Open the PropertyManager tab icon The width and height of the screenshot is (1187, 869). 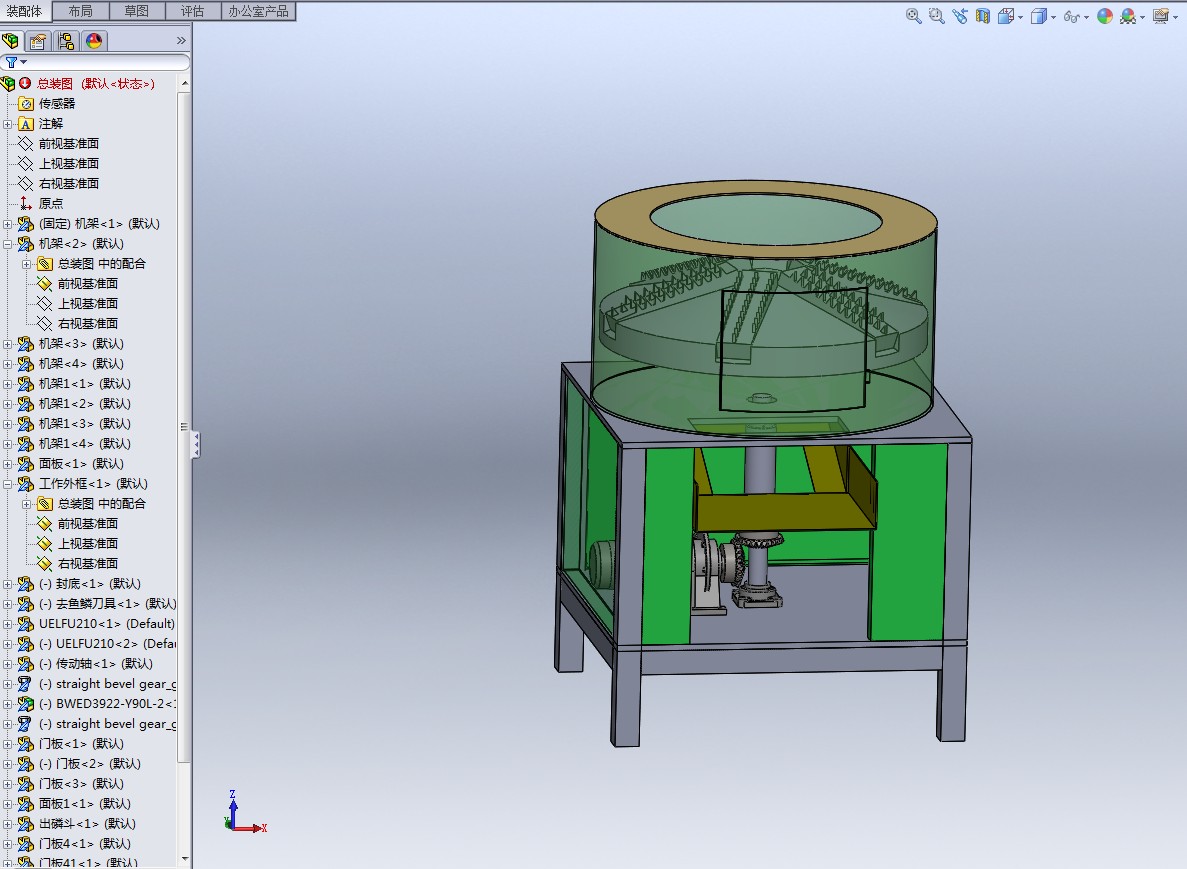[38, 41]
